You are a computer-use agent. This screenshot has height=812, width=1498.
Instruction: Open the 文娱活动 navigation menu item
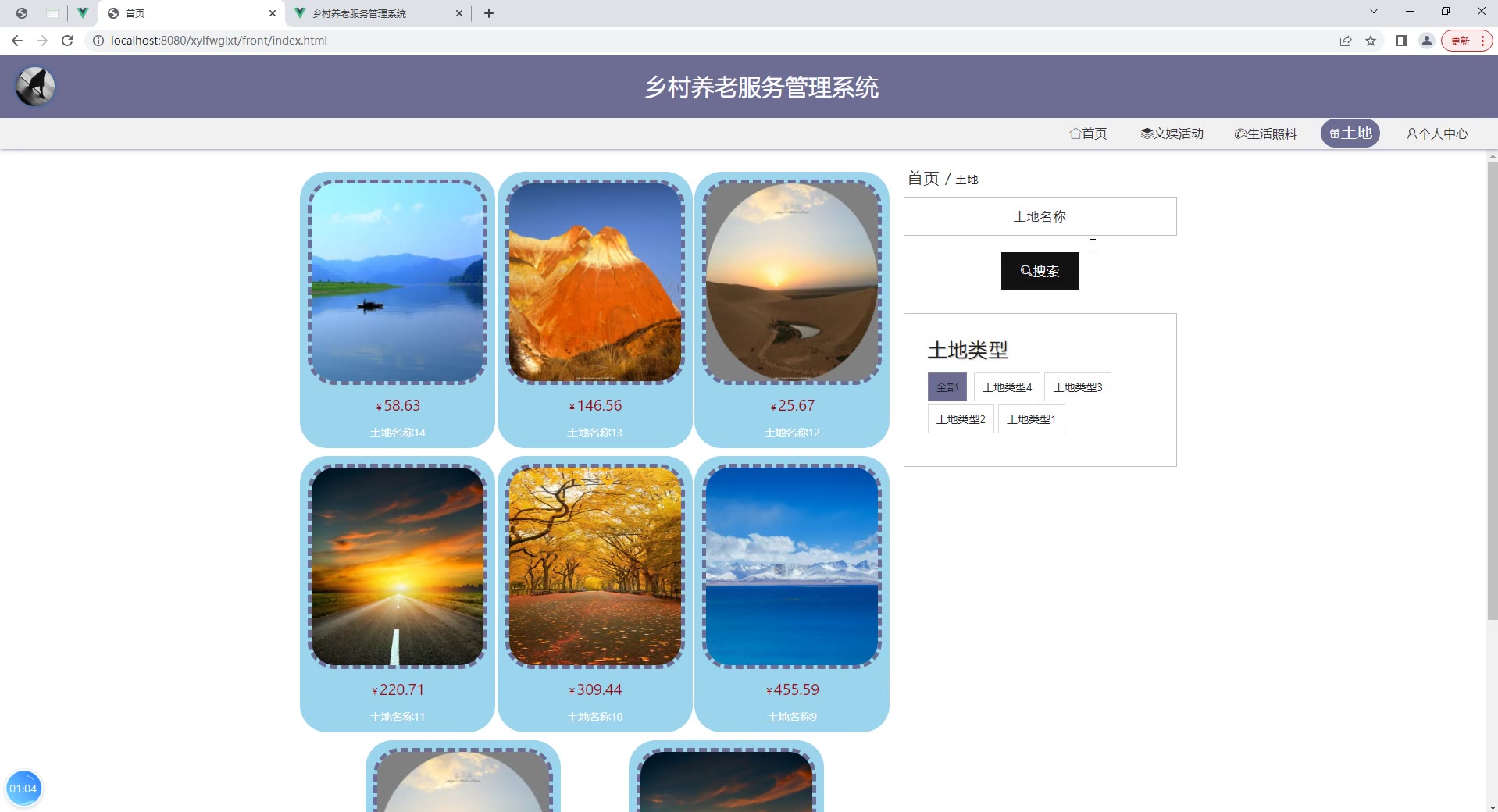click(x=1172, y=134)
